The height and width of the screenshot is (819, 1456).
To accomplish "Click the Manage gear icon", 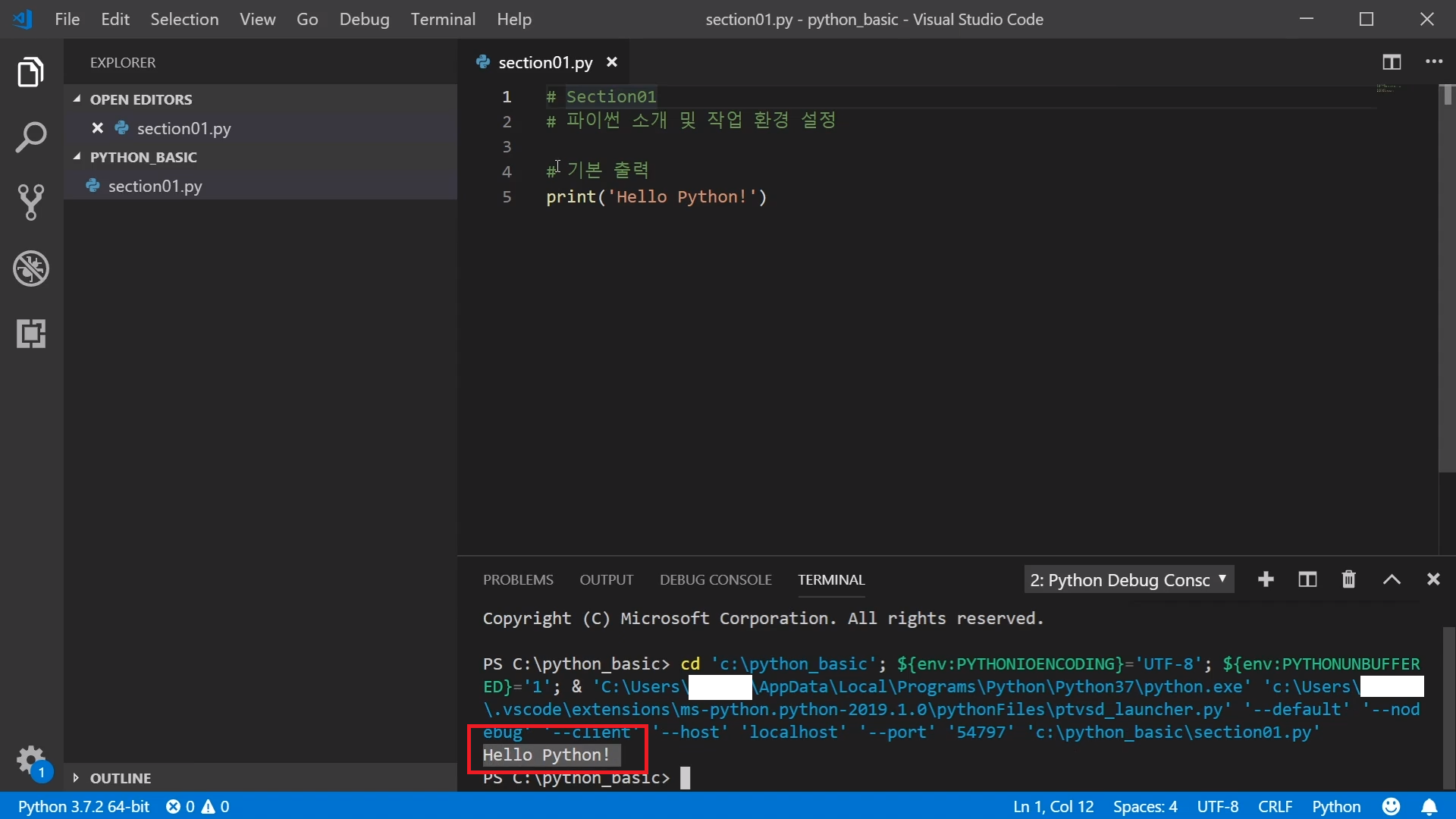I will 31,758.
